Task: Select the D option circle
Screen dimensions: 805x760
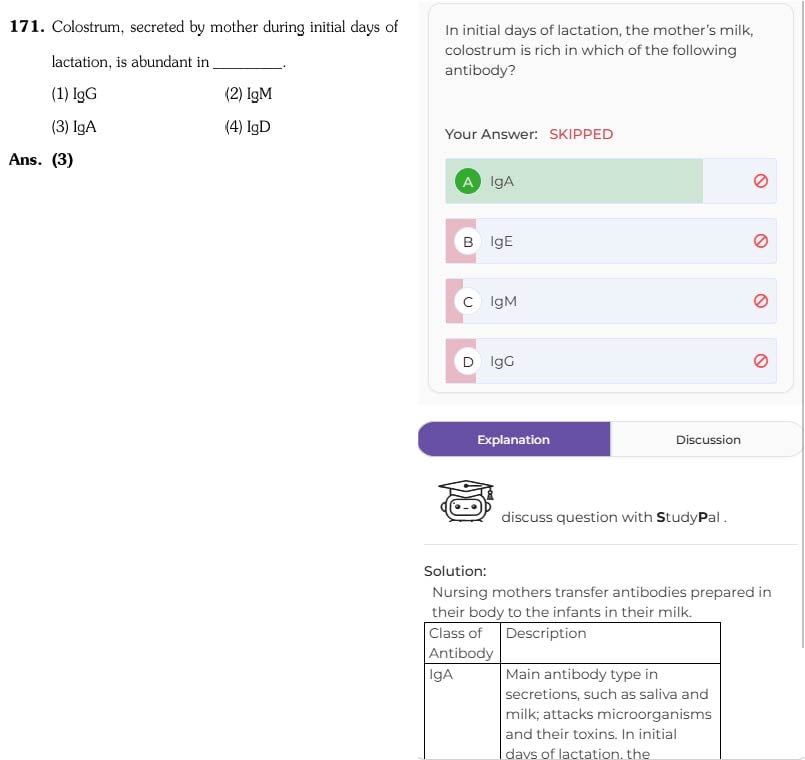Action: pyautogui.click(x=468, y=362)
